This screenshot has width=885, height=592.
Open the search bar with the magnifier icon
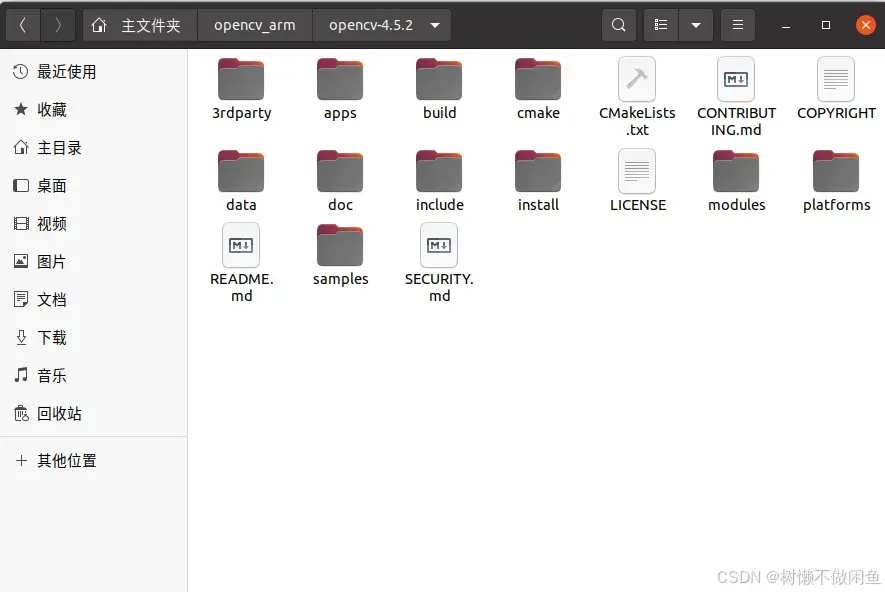point(618,24)
